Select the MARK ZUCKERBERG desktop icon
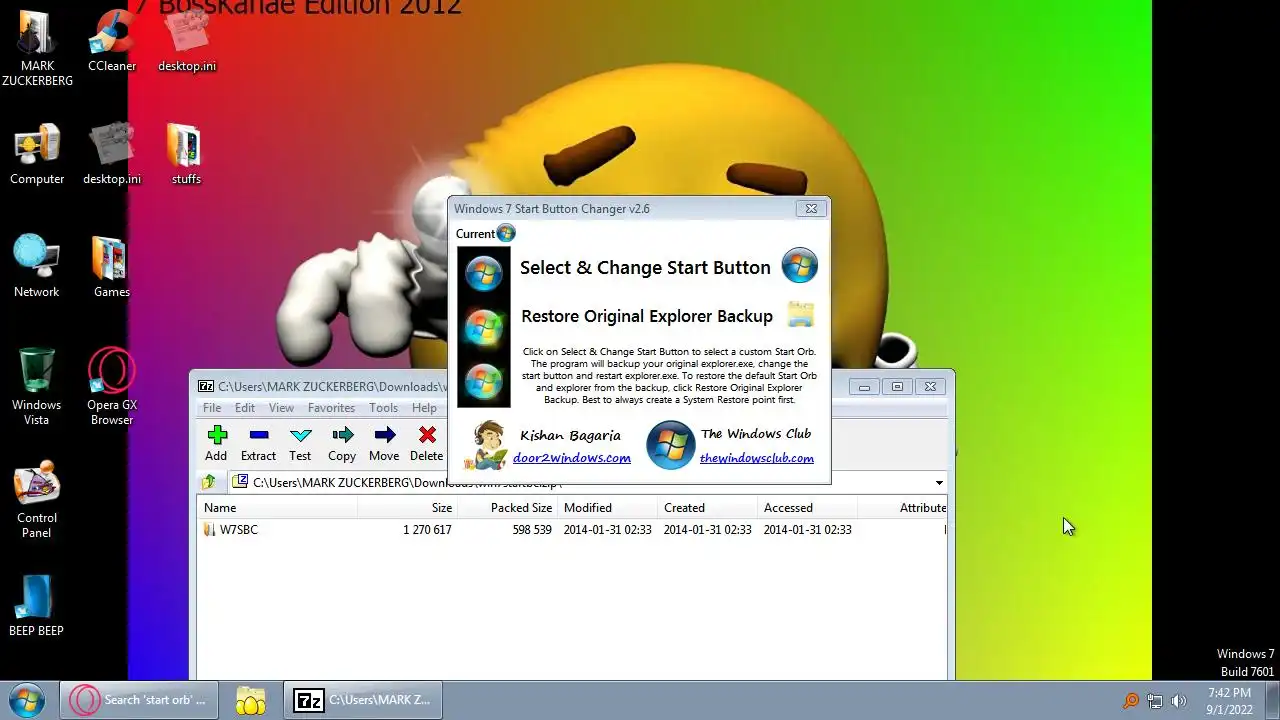 click(x=37, y=49)
